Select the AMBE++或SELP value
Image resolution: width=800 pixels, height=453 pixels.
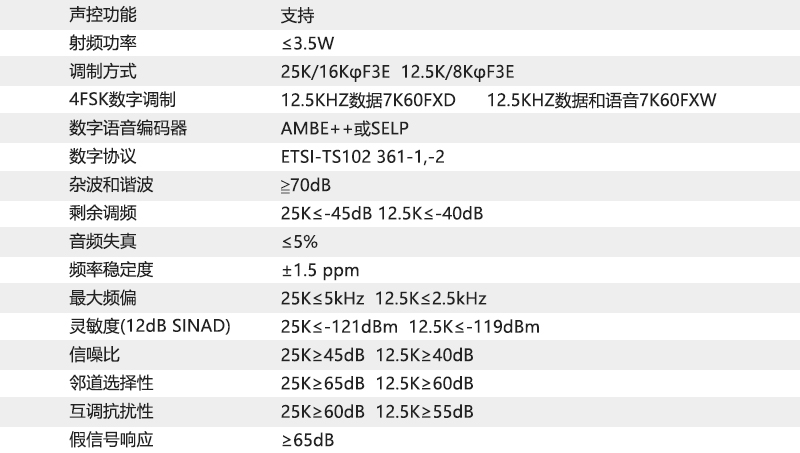click(346, 129)
